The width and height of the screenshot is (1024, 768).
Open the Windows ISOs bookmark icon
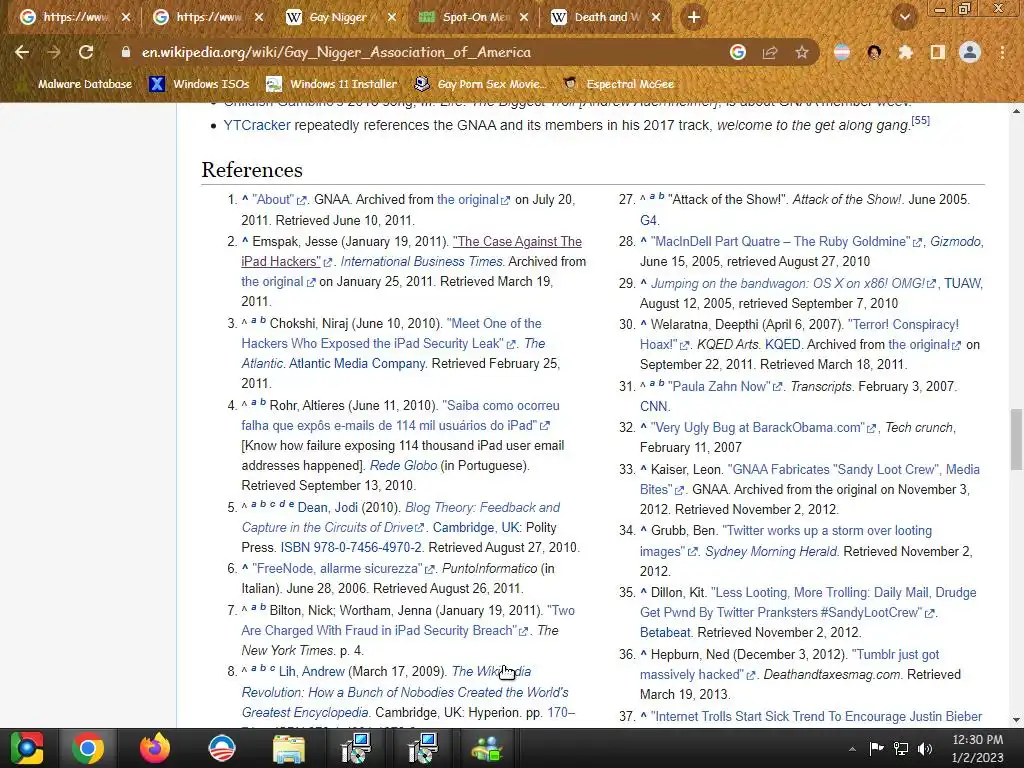[157, 84]
